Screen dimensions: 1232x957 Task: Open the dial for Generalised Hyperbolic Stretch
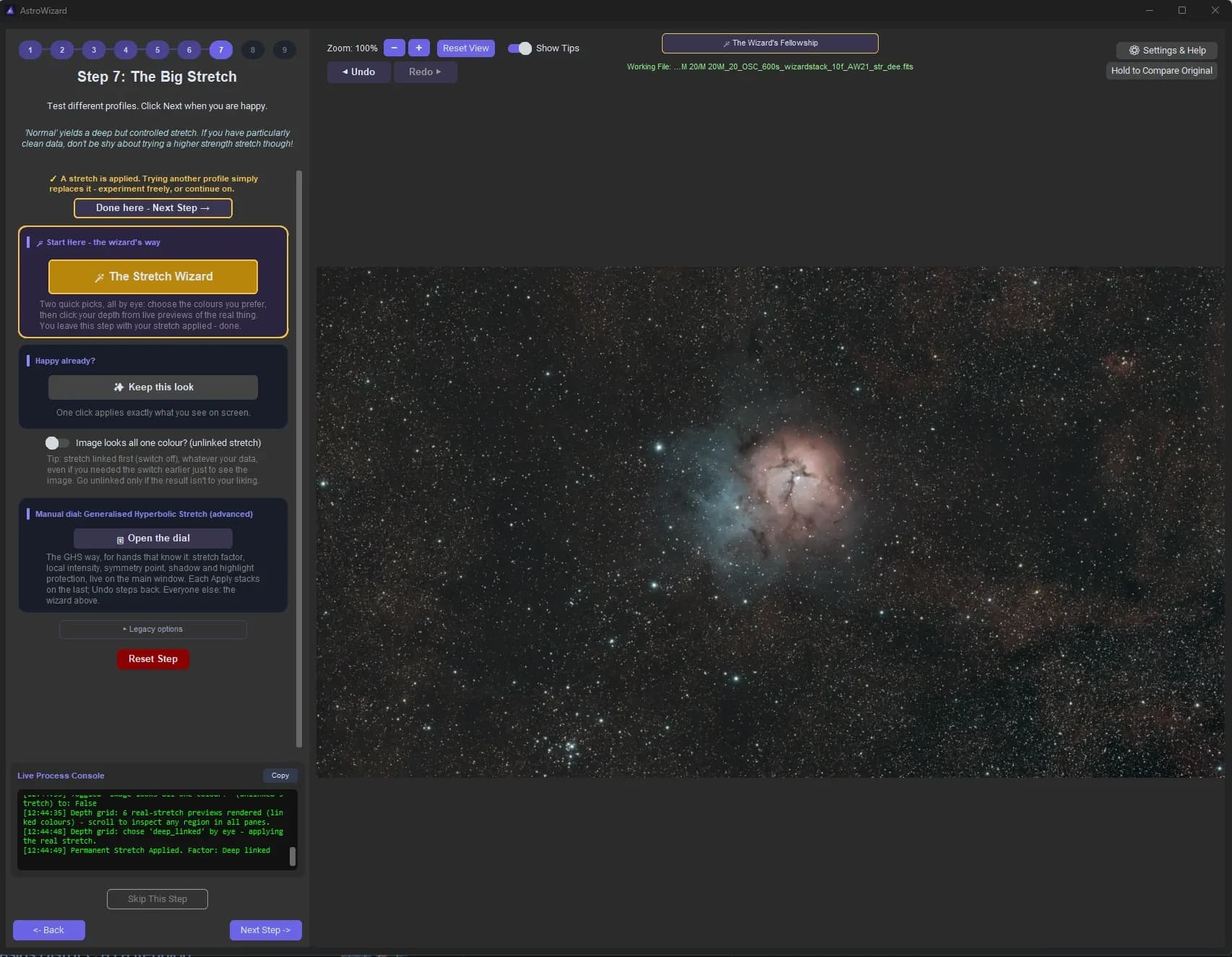[153, 538]
